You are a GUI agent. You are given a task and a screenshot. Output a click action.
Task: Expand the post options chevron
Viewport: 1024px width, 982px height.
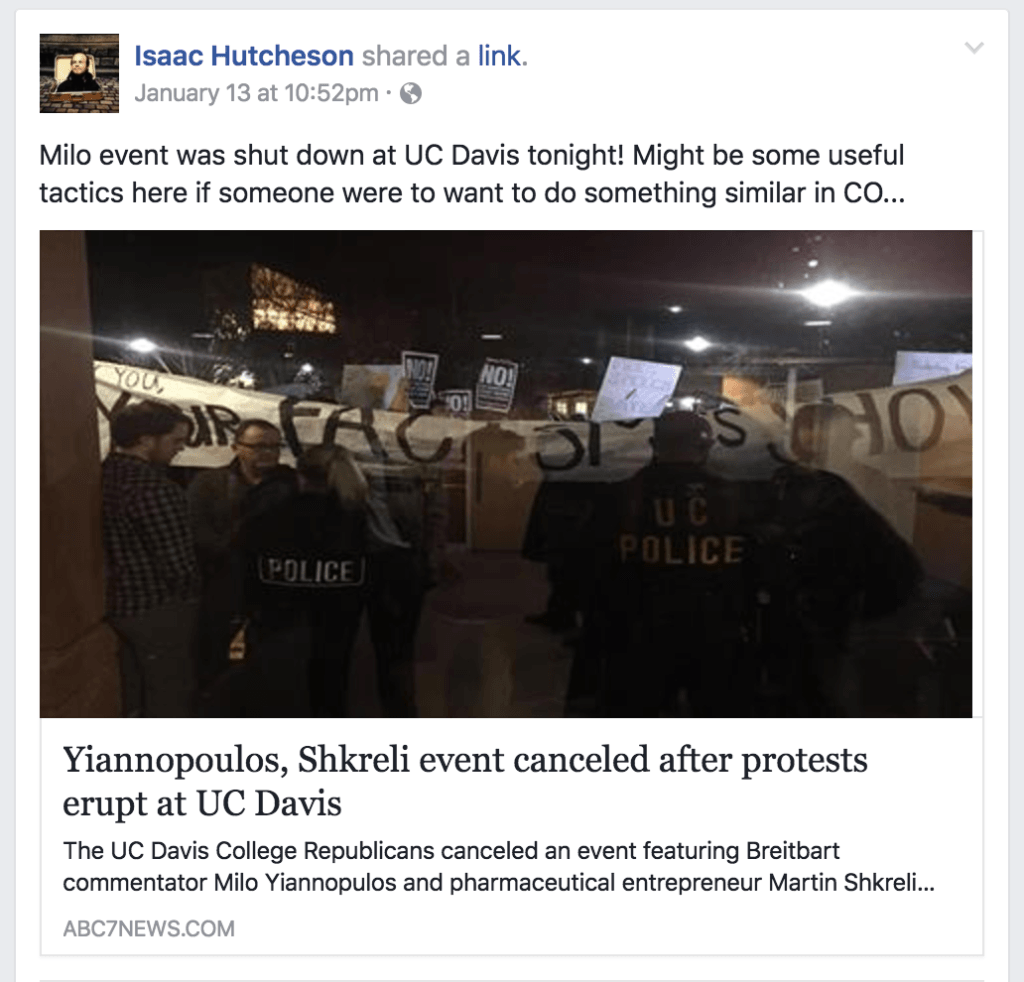(x=974, y=48)
